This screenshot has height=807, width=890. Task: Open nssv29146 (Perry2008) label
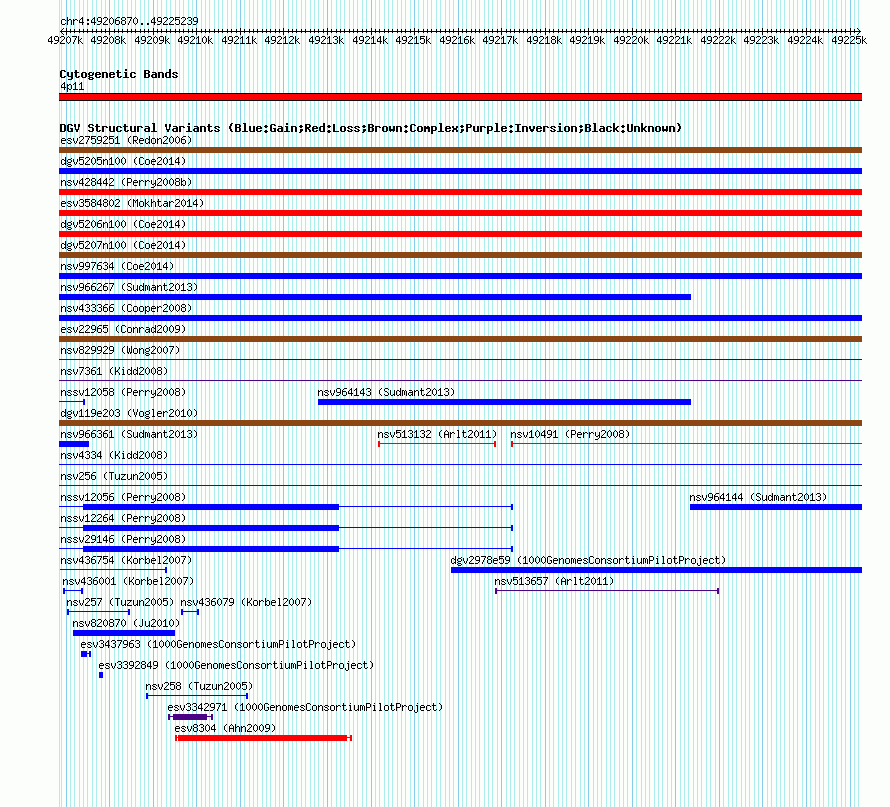coord(123,539)
